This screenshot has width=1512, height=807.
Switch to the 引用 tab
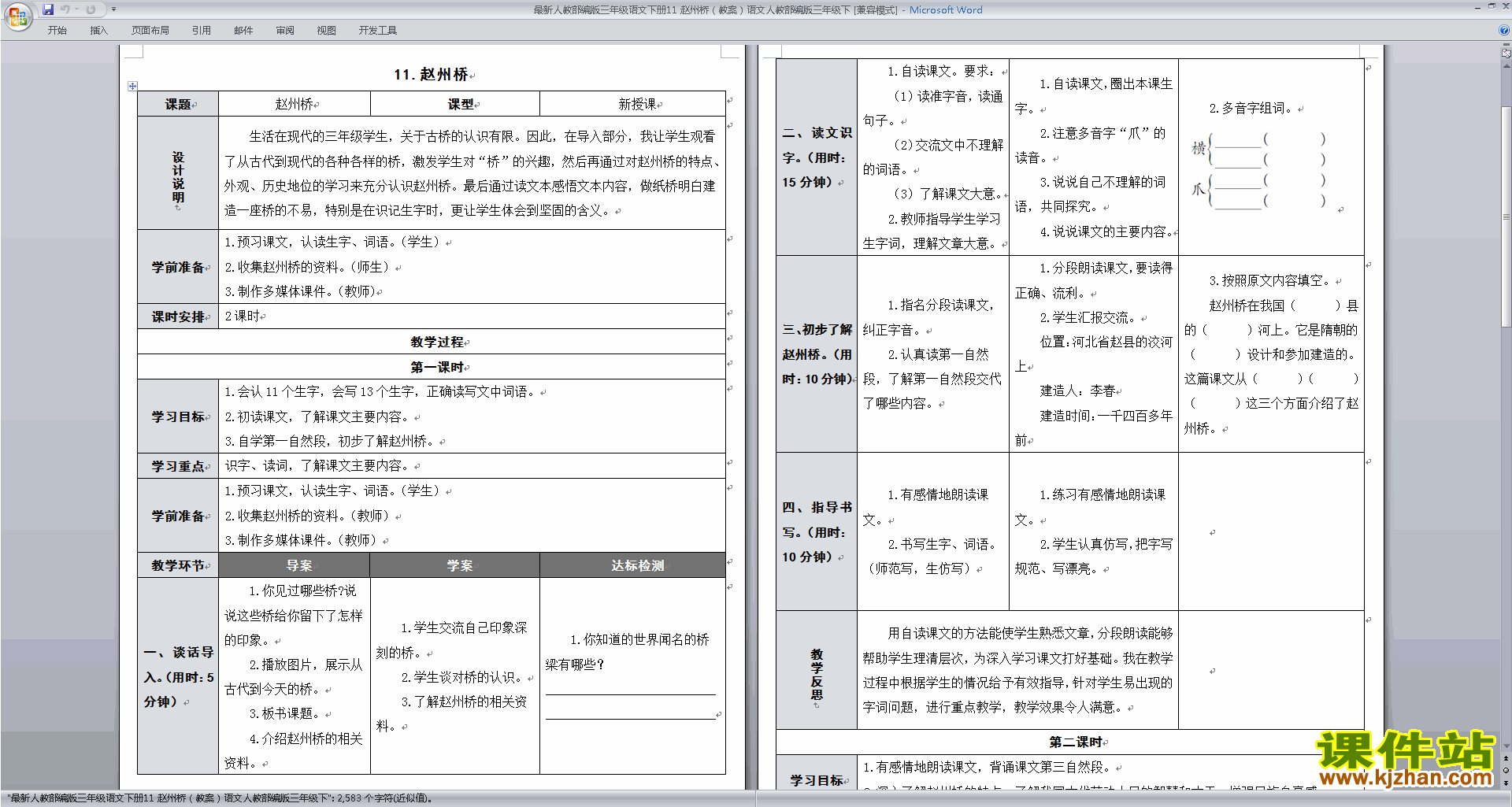(x=201, y=30)
